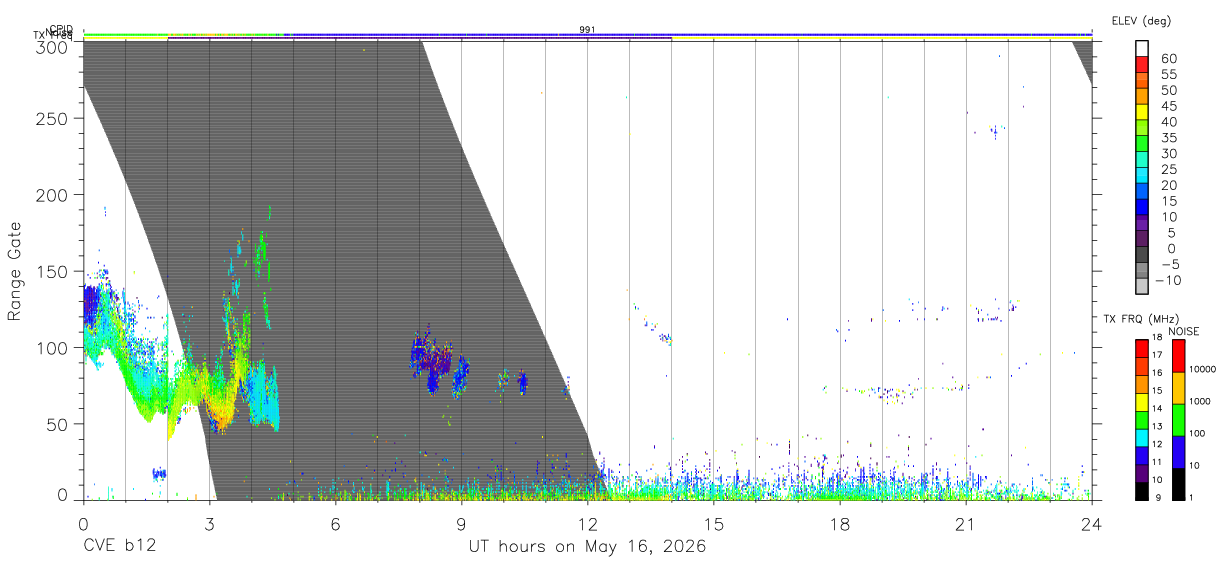1228x567 pixels.
Task: Click the 30 label in ELEV legend
Action: click(1168, 153)
